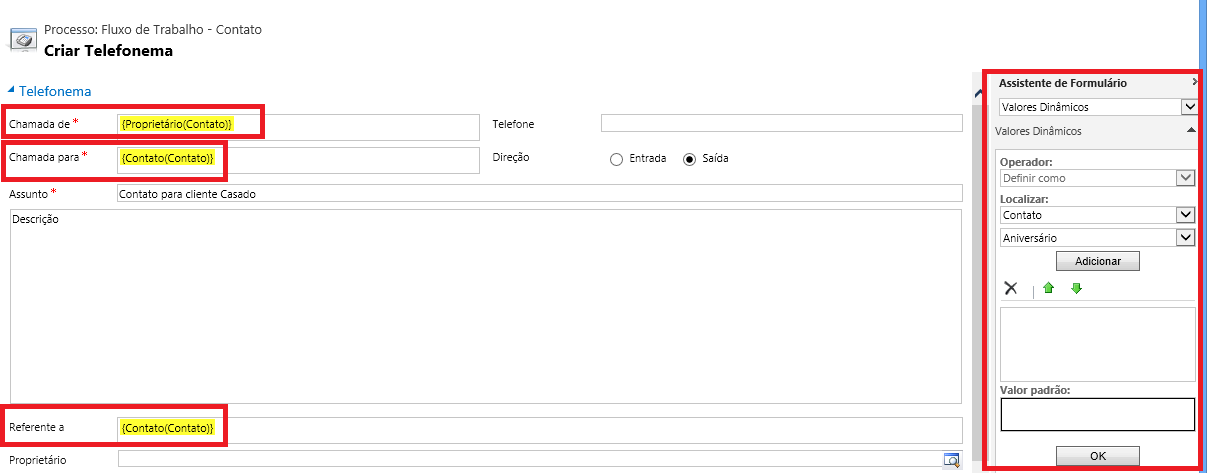Close the Assistente de Formulário panel
Screen dimensions: 1207x473
1194,83
